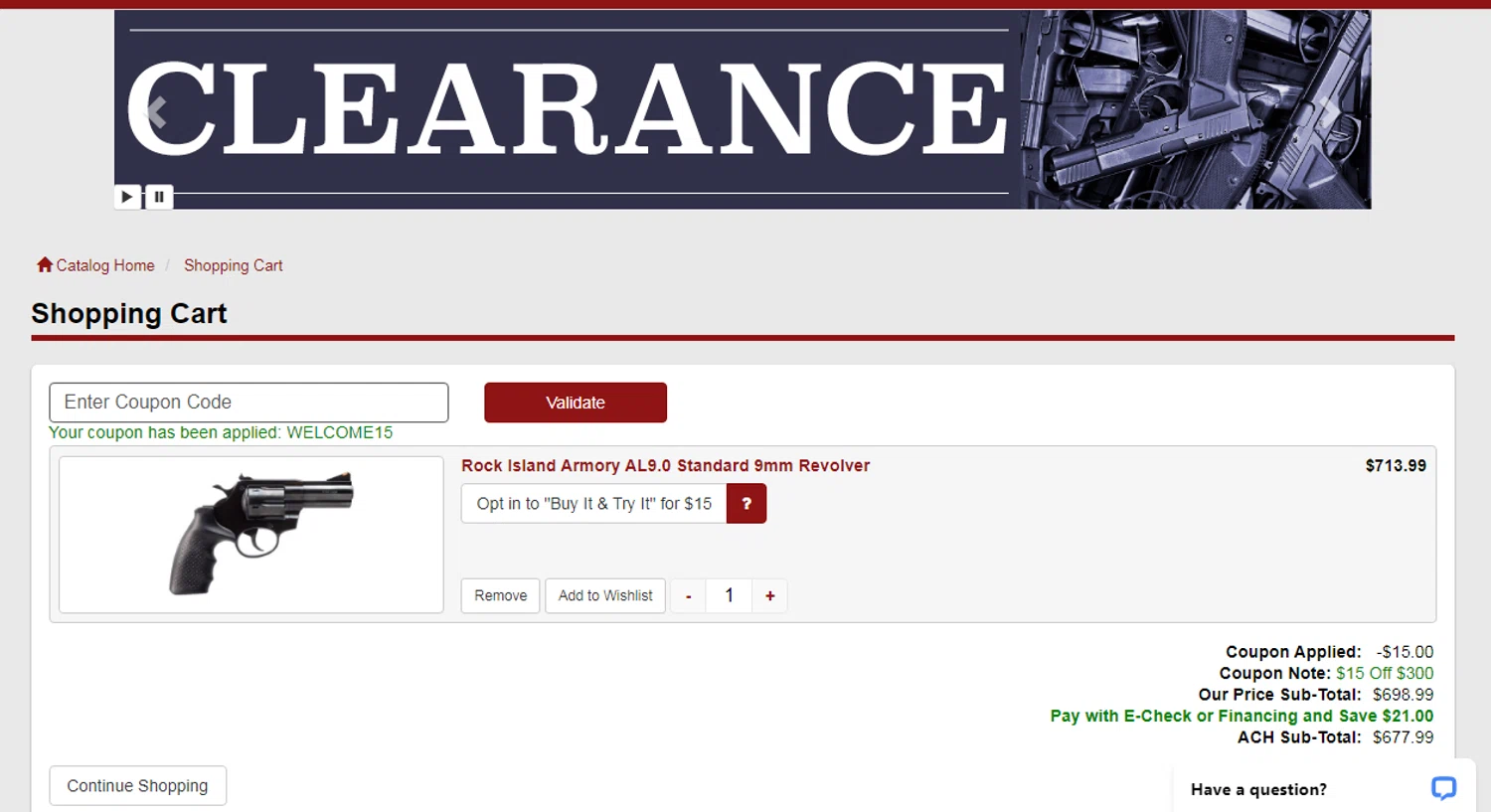Focus the Enter Coupon Code field

(x=248, y=403)
